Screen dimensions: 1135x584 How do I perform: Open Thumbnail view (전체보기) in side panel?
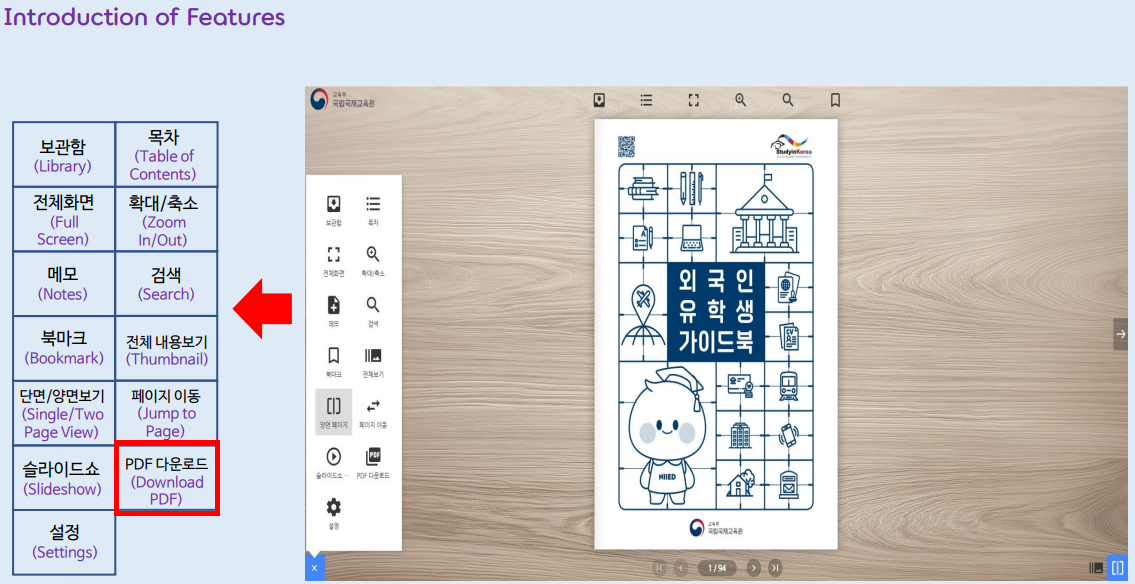[373, 357]
